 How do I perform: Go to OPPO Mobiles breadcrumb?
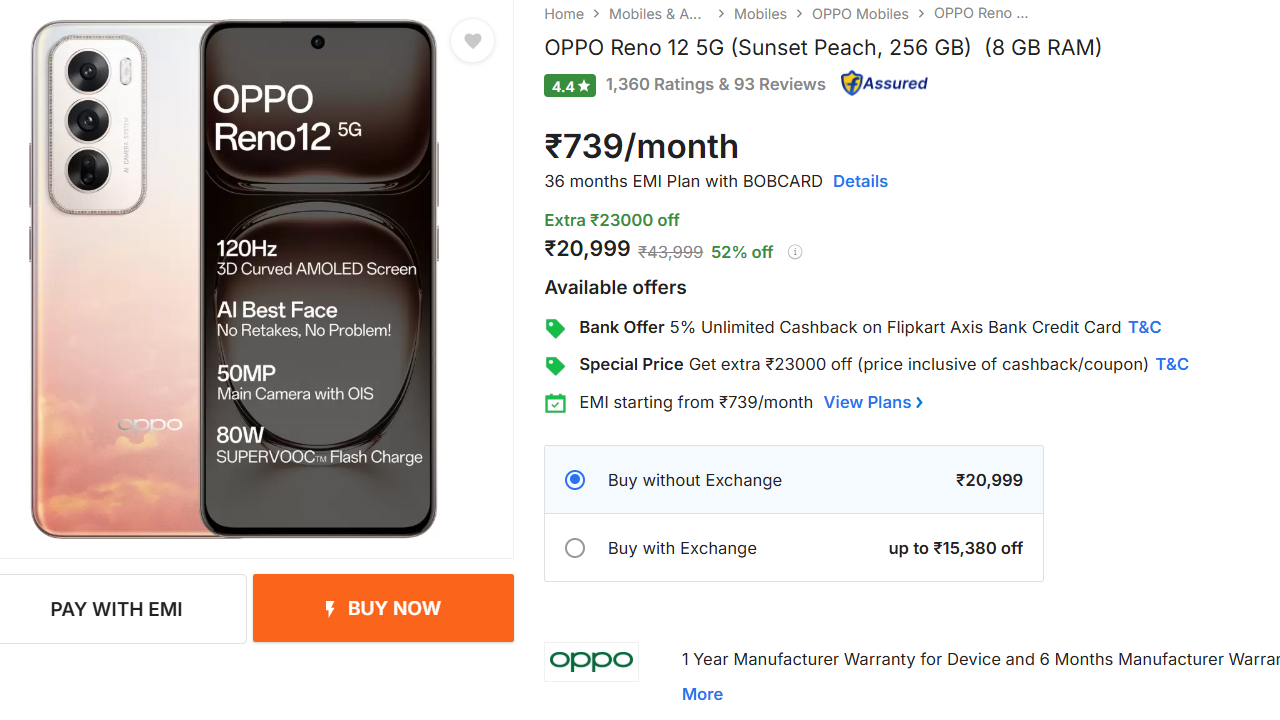point(860,14)
